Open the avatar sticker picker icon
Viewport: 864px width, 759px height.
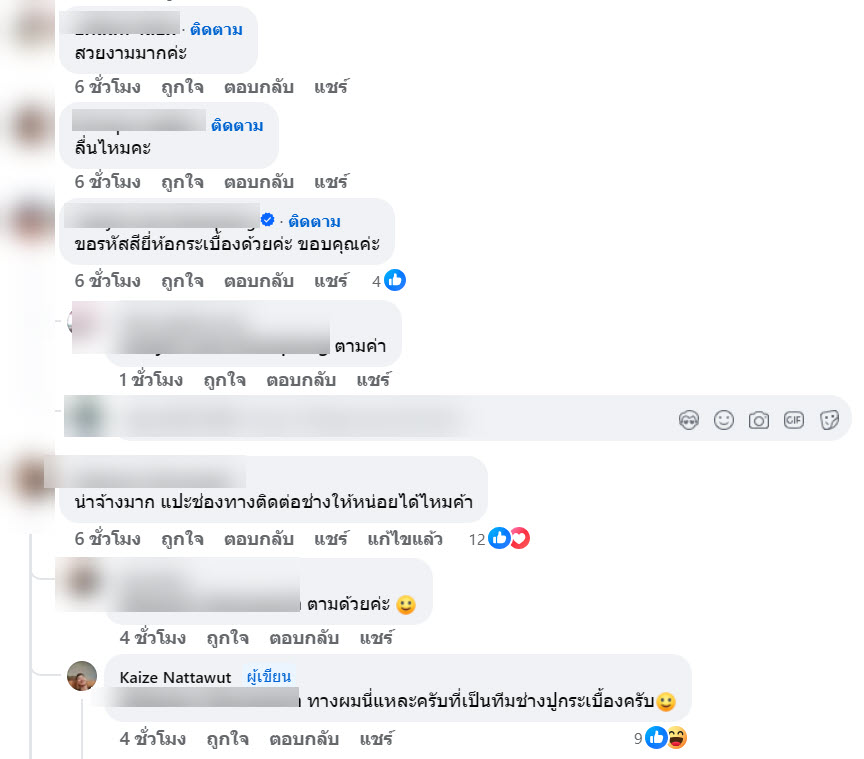click(x=689, y=420)
